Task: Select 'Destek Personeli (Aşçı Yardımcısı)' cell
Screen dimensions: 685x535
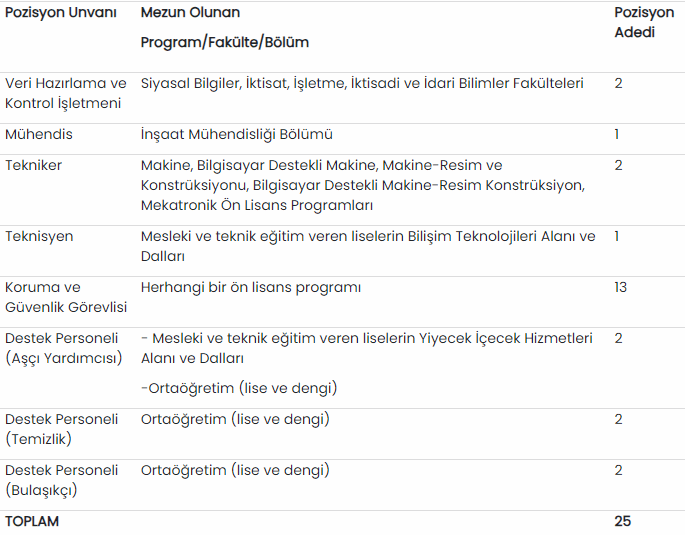Action: click(x=63, y=349)
